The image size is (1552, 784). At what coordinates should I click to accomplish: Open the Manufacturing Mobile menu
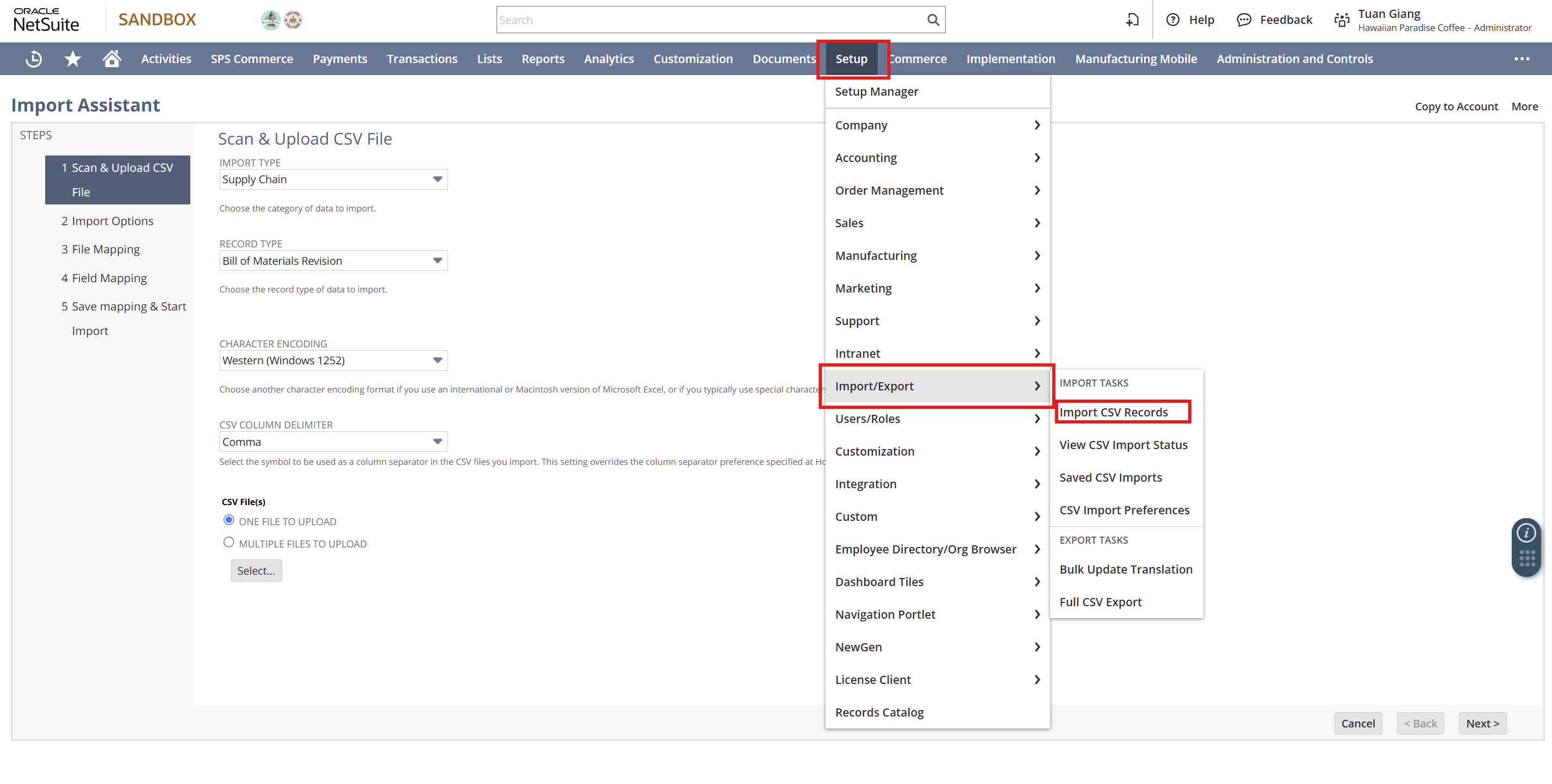[1135, 59]
